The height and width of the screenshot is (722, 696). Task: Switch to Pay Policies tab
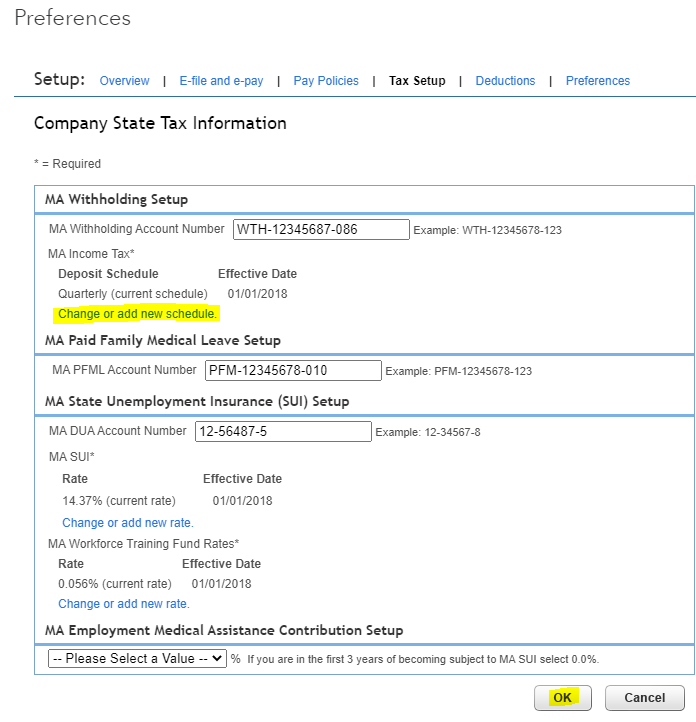click(326, 81)
